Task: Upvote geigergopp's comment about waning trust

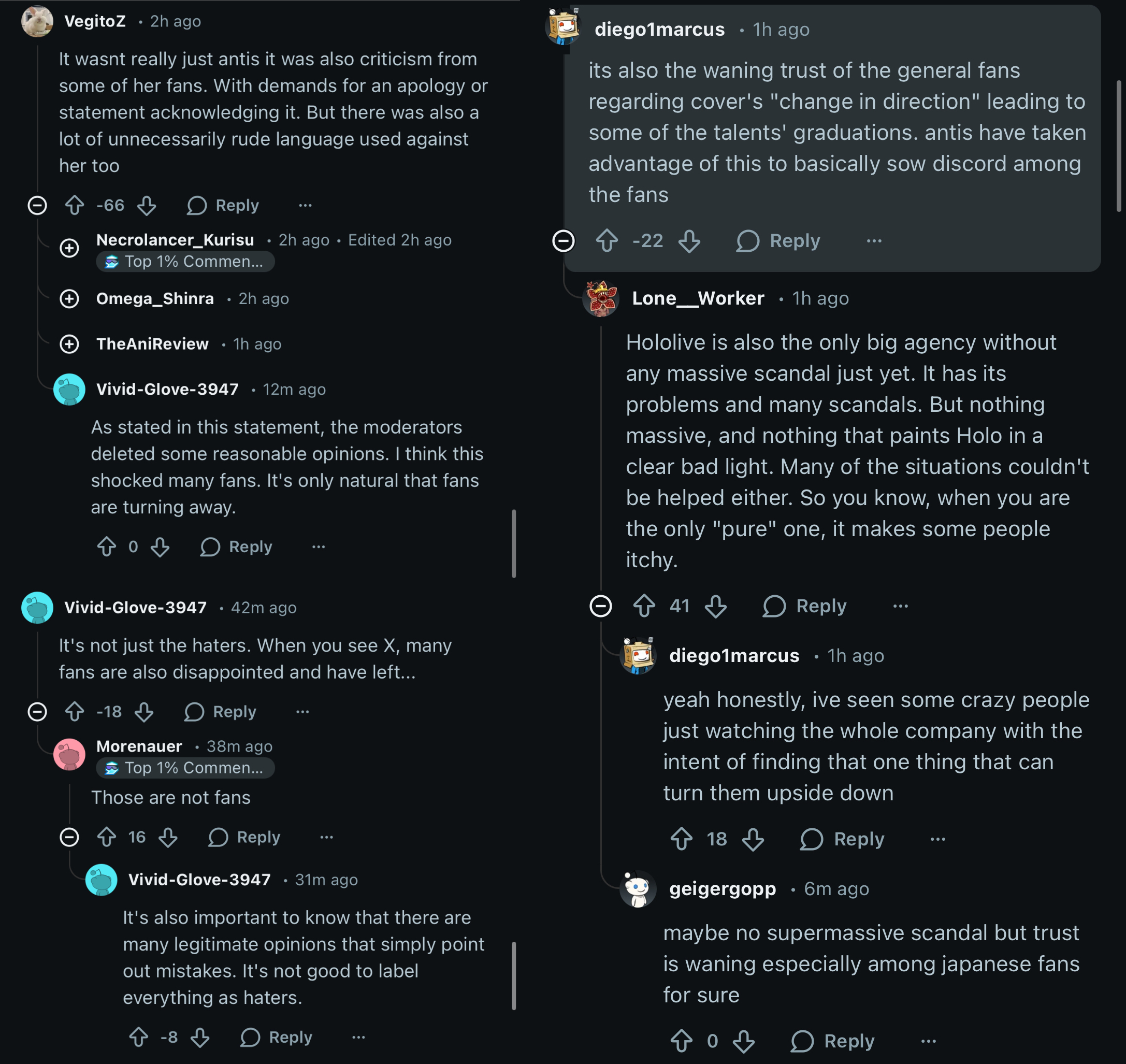Action: [x=682, y=1041]
